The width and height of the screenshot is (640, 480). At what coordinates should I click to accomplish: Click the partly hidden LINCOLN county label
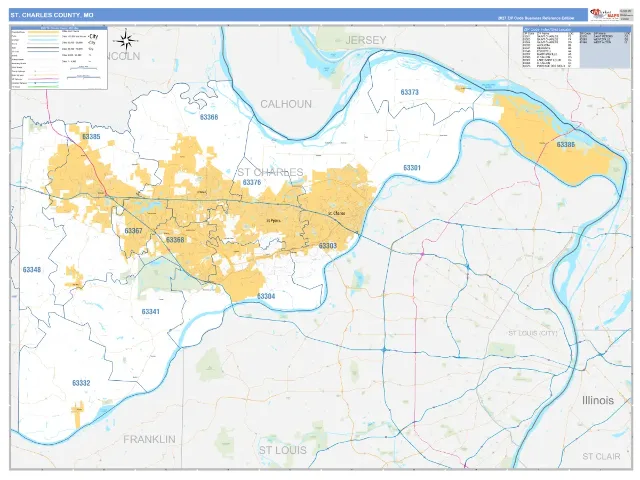pos(124,56)
